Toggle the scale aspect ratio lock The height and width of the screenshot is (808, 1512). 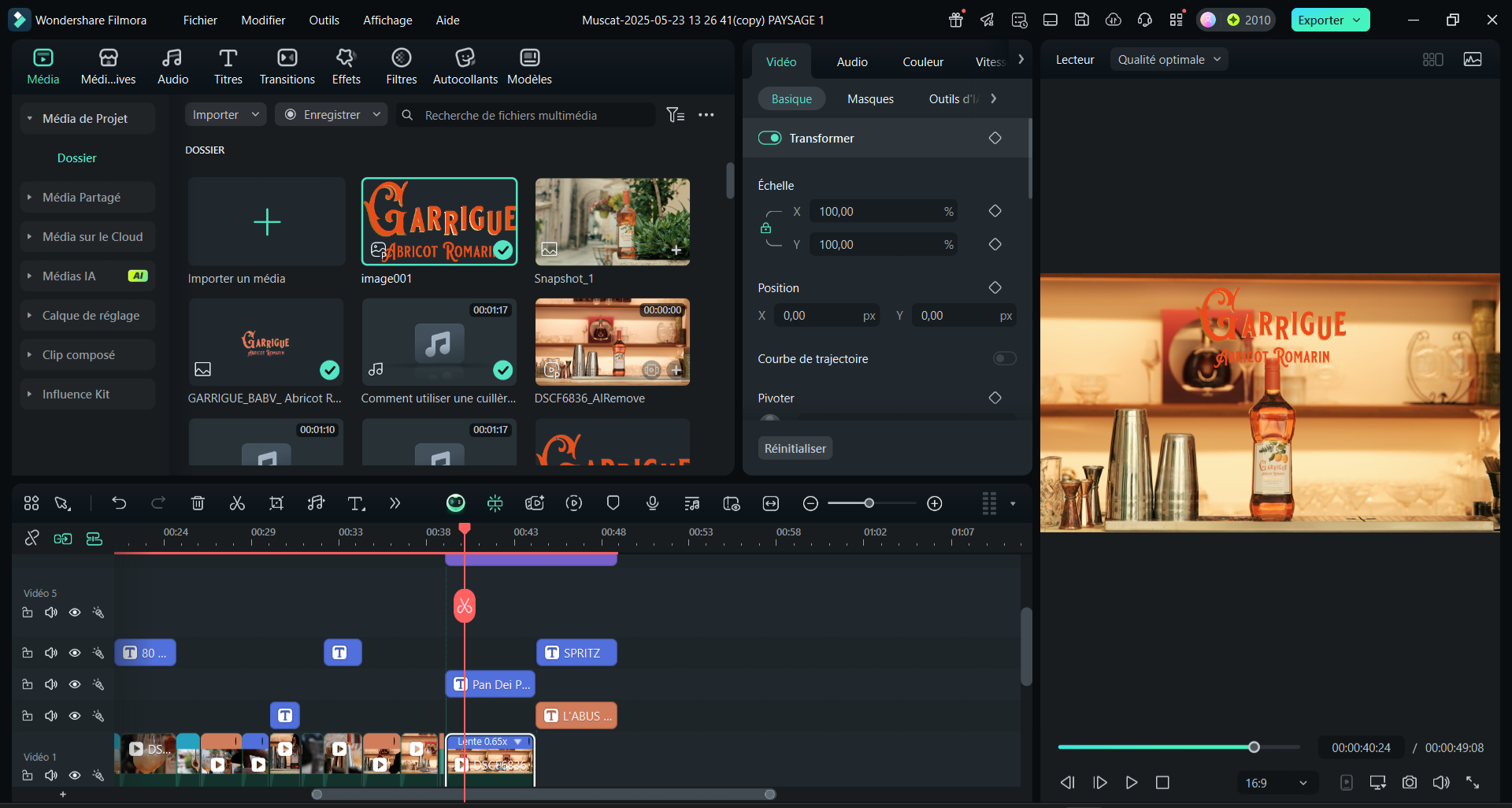coord(765,228)
